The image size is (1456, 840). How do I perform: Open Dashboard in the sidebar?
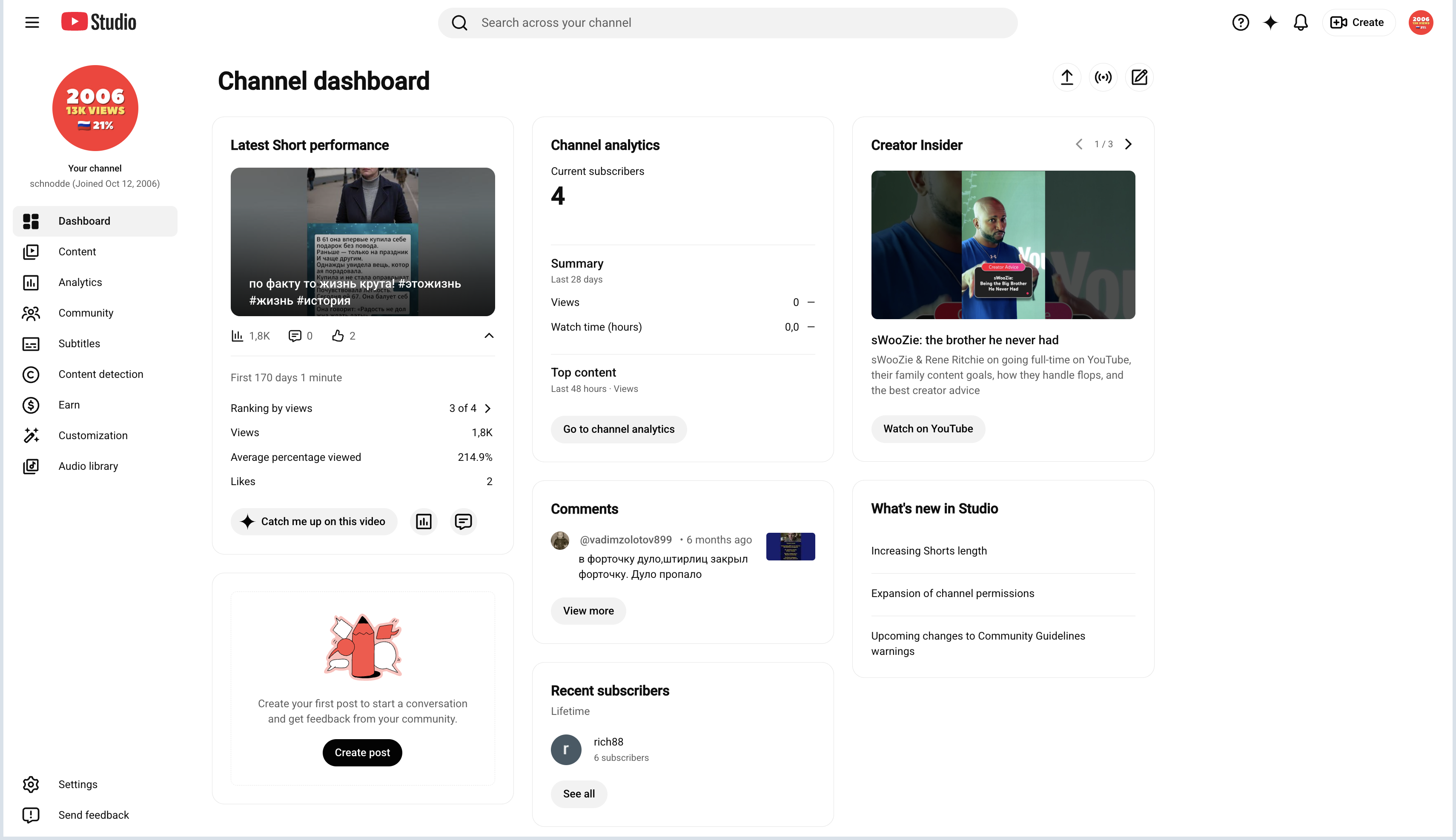pos(95,221)
